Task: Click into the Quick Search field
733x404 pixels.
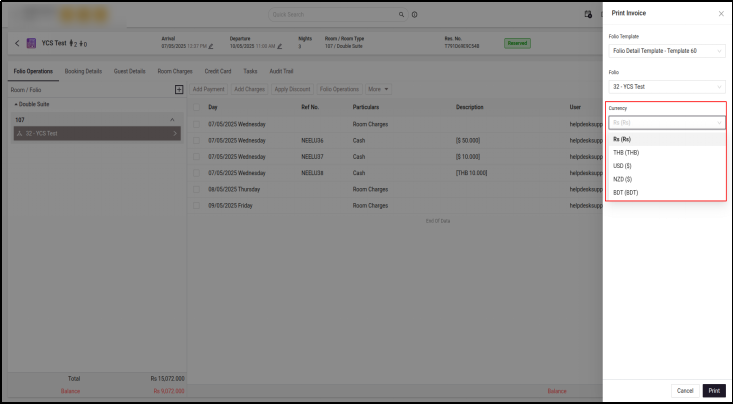Action: [334, 14]
